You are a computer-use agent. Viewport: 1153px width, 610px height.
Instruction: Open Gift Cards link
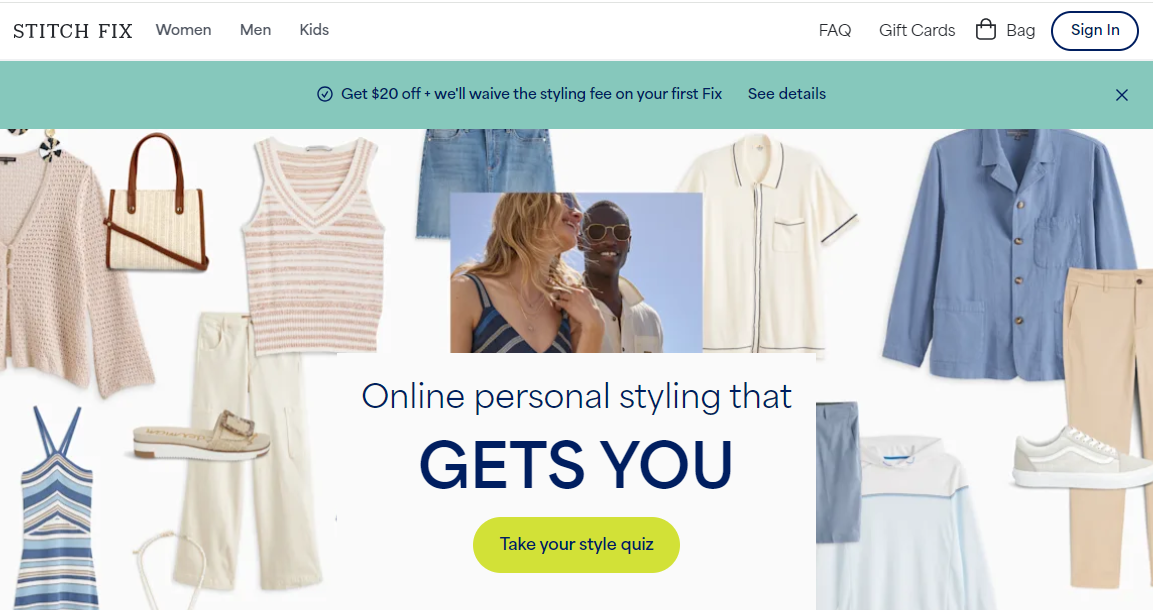click(x=917, y=31)
